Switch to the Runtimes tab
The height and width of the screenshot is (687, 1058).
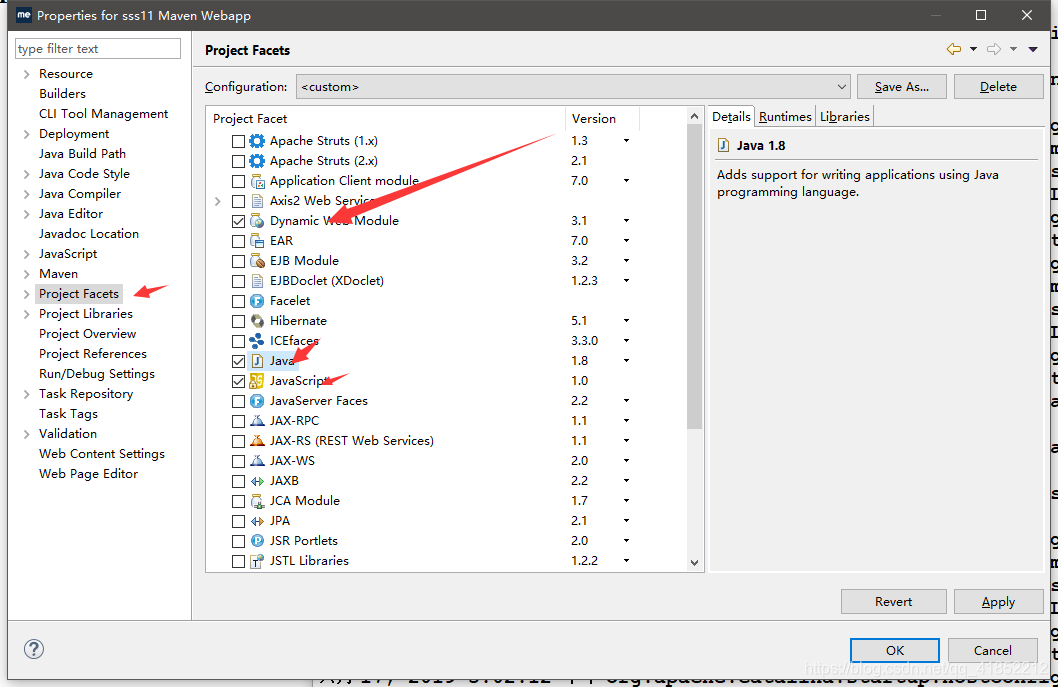pos(785,116)
